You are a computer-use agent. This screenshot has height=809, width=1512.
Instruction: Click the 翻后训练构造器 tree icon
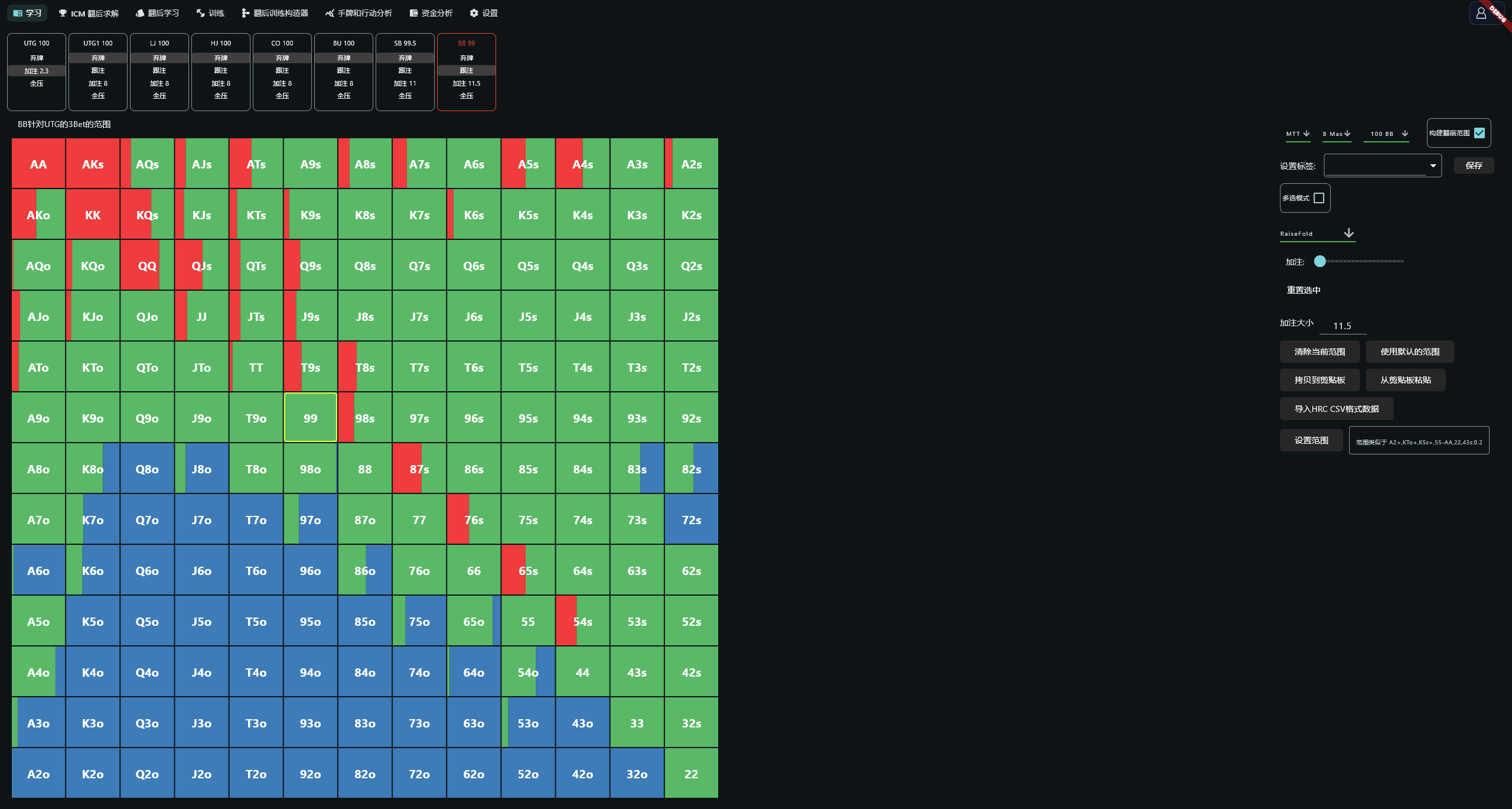(245, 13)
